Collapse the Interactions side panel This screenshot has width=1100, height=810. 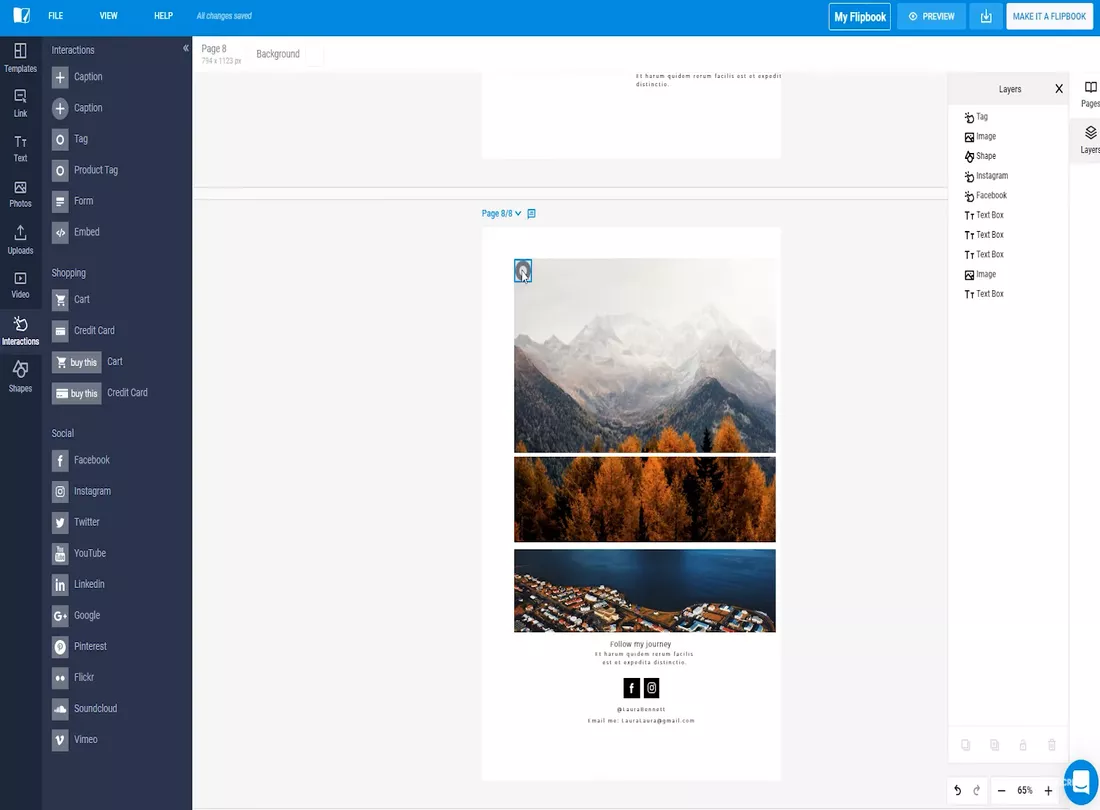[x=185, y=49]
